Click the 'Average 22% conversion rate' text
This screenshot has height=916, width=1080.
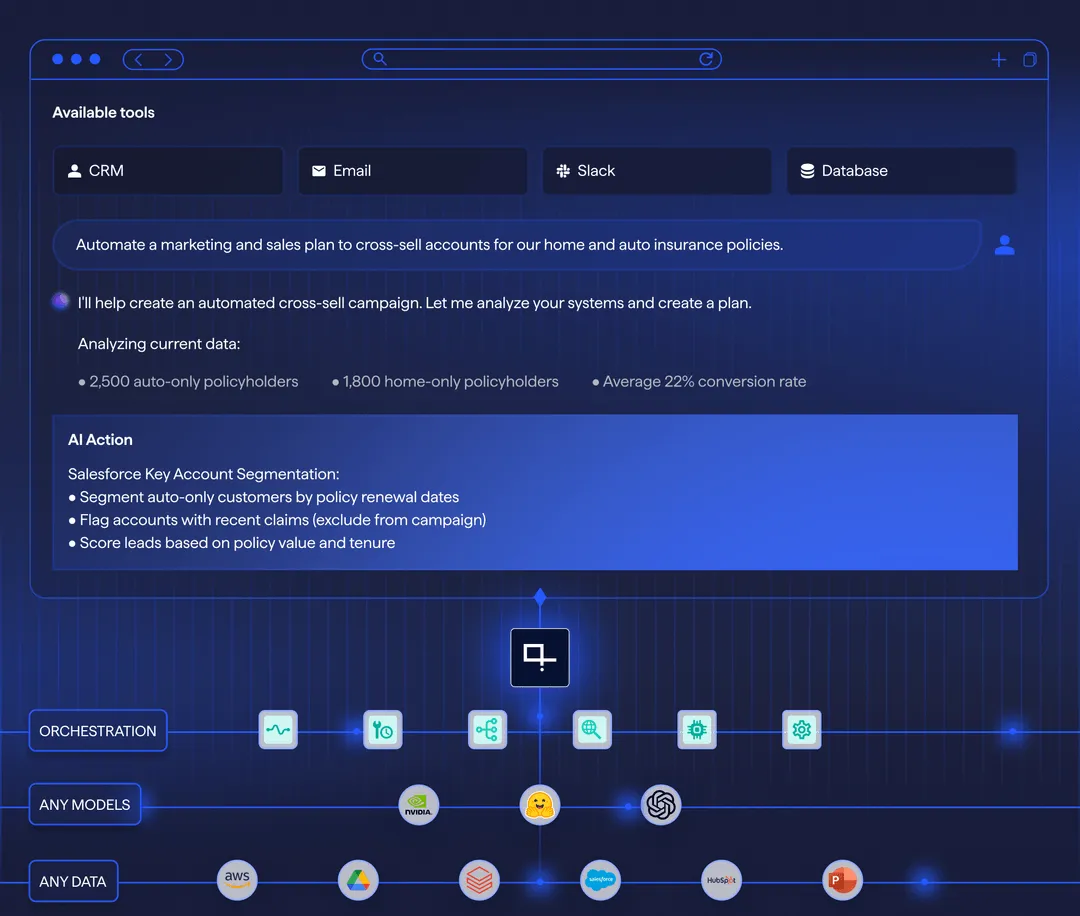point(704,382)
